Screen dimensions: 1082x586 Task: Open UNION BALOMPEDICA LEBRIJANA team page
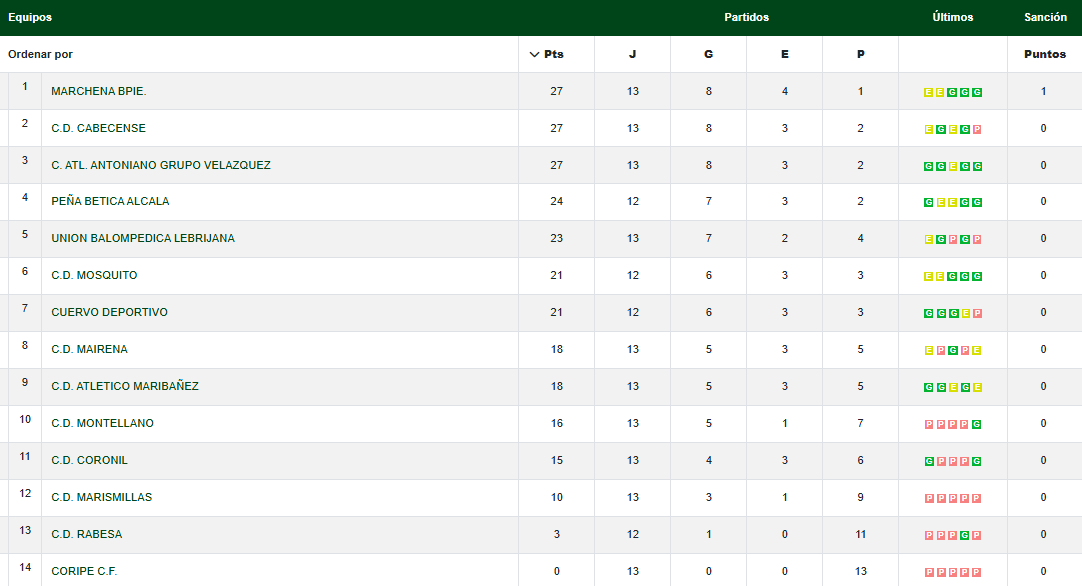[x=143, y=238]
